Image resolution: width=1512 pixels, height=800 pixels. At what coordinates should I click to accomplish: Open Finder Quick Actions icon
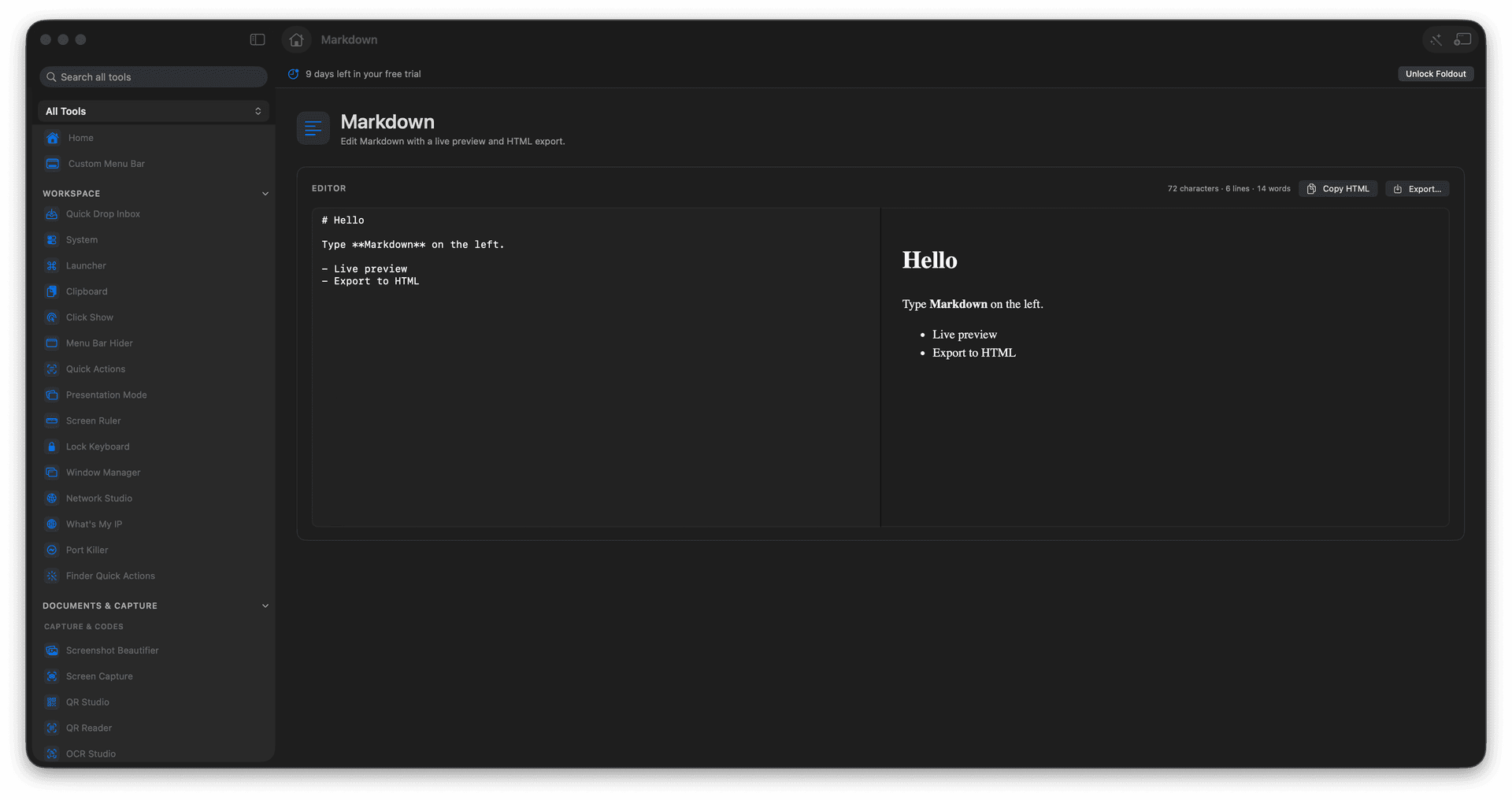(52, 576)
